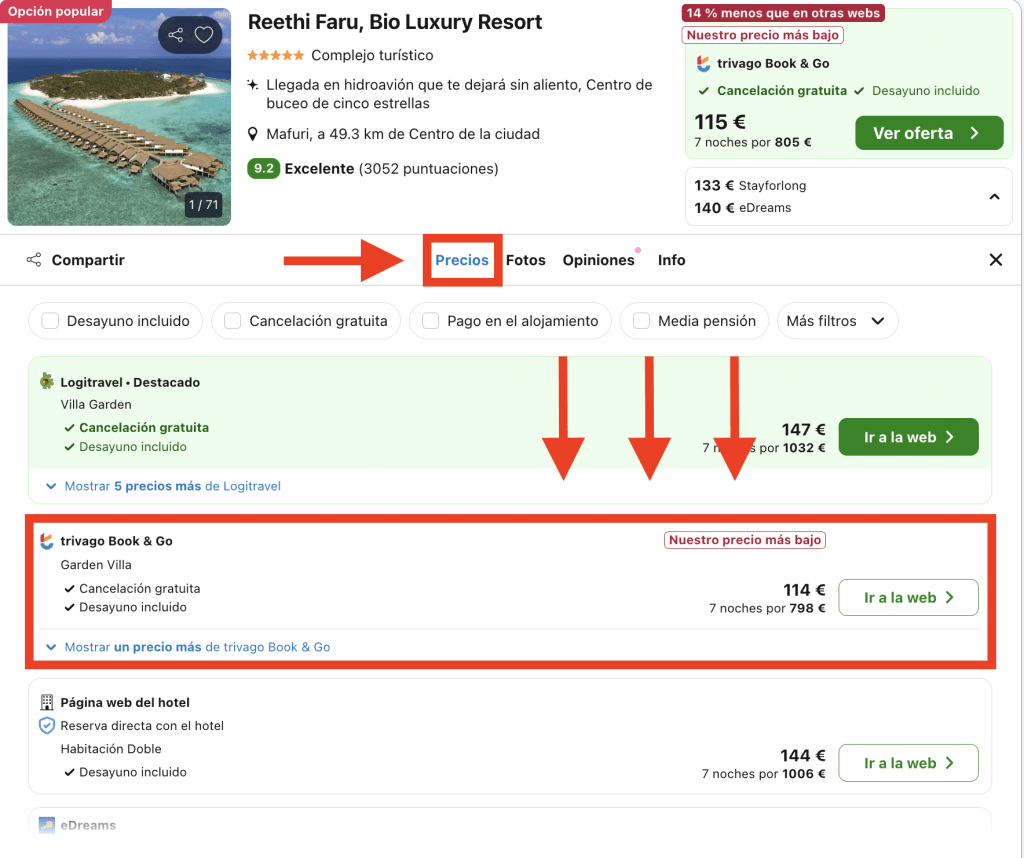
Task: Tick the Media pensión filter checkbox
Action: coord(641,321)
